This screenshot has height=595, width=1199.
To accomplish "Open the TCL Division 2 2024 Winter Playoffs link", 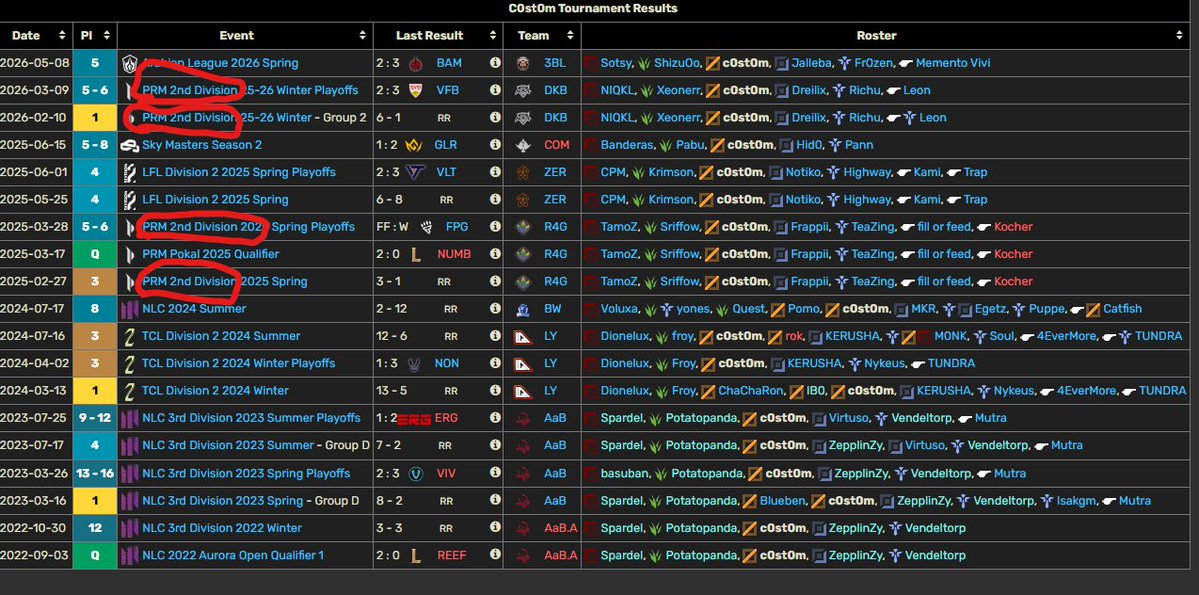I will [239, 363].
